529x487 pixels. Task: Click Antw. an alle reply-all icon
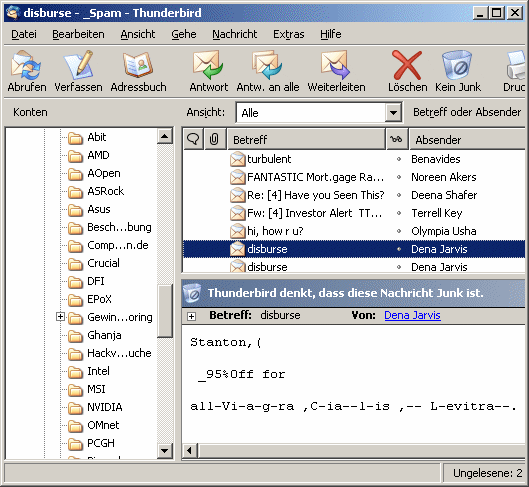267,65
